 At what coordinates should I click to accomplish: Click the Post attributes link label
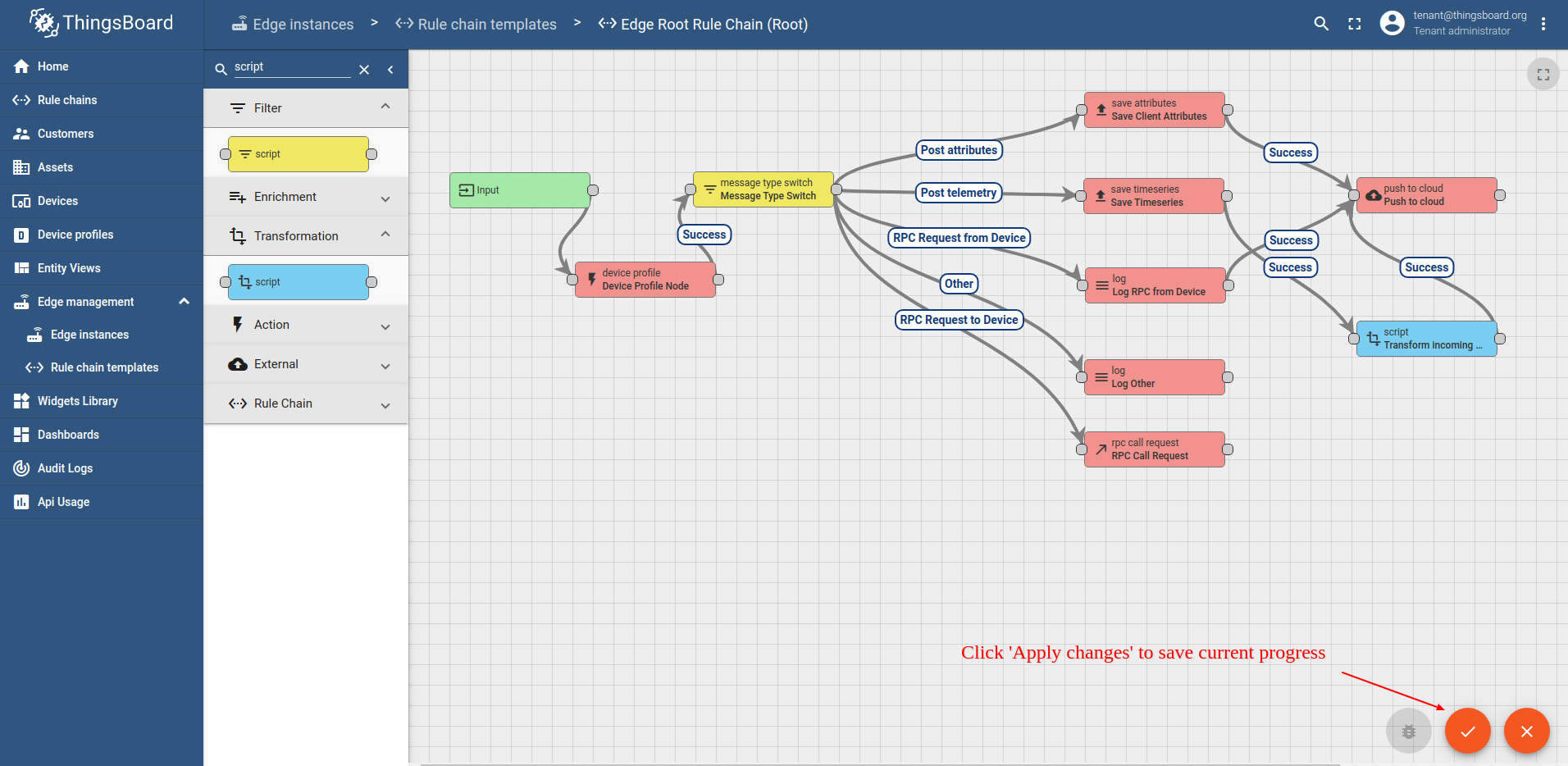(959, 150)
